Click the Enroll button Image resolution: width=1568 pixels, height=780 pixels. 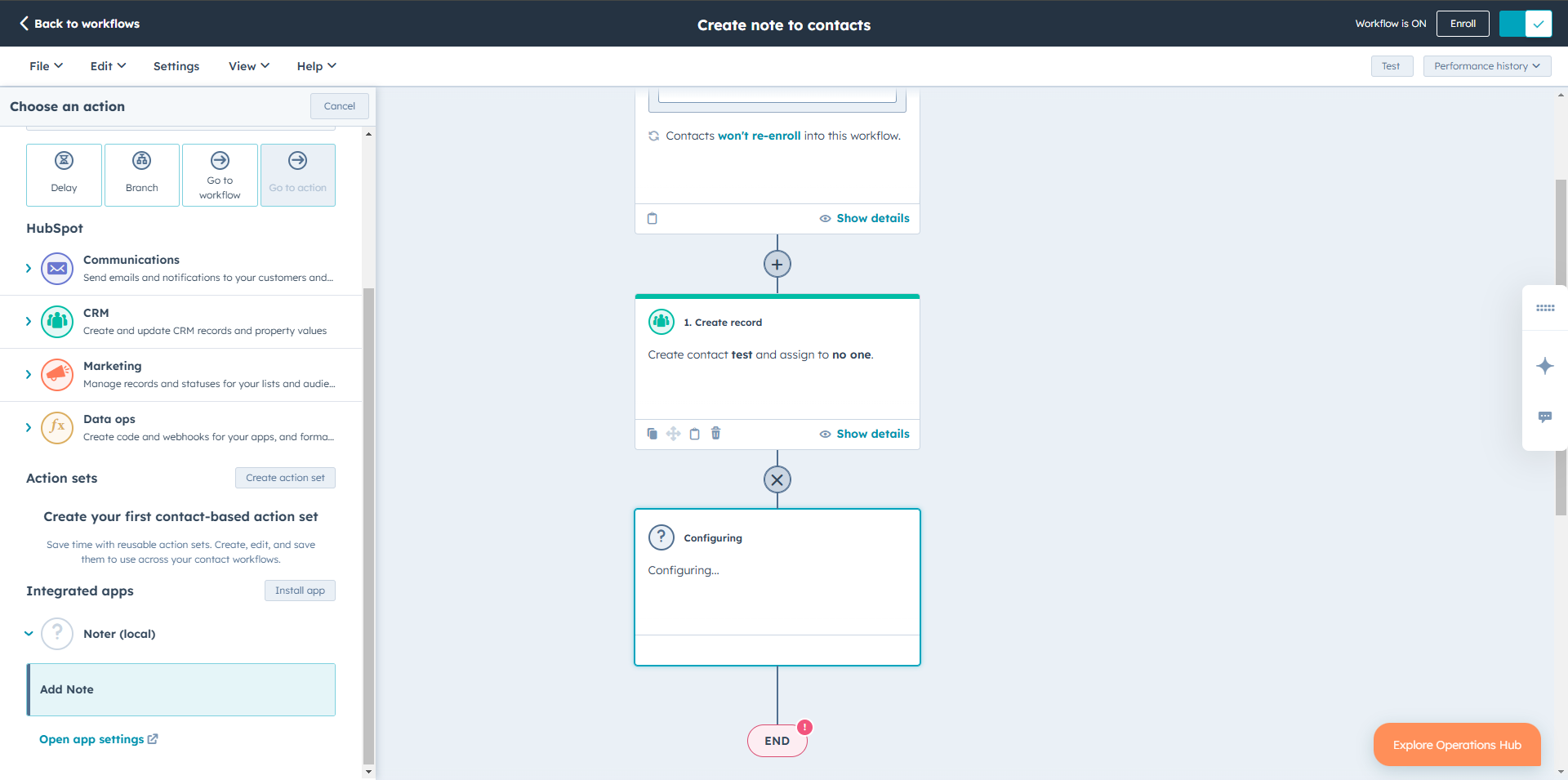(1462, 23)
